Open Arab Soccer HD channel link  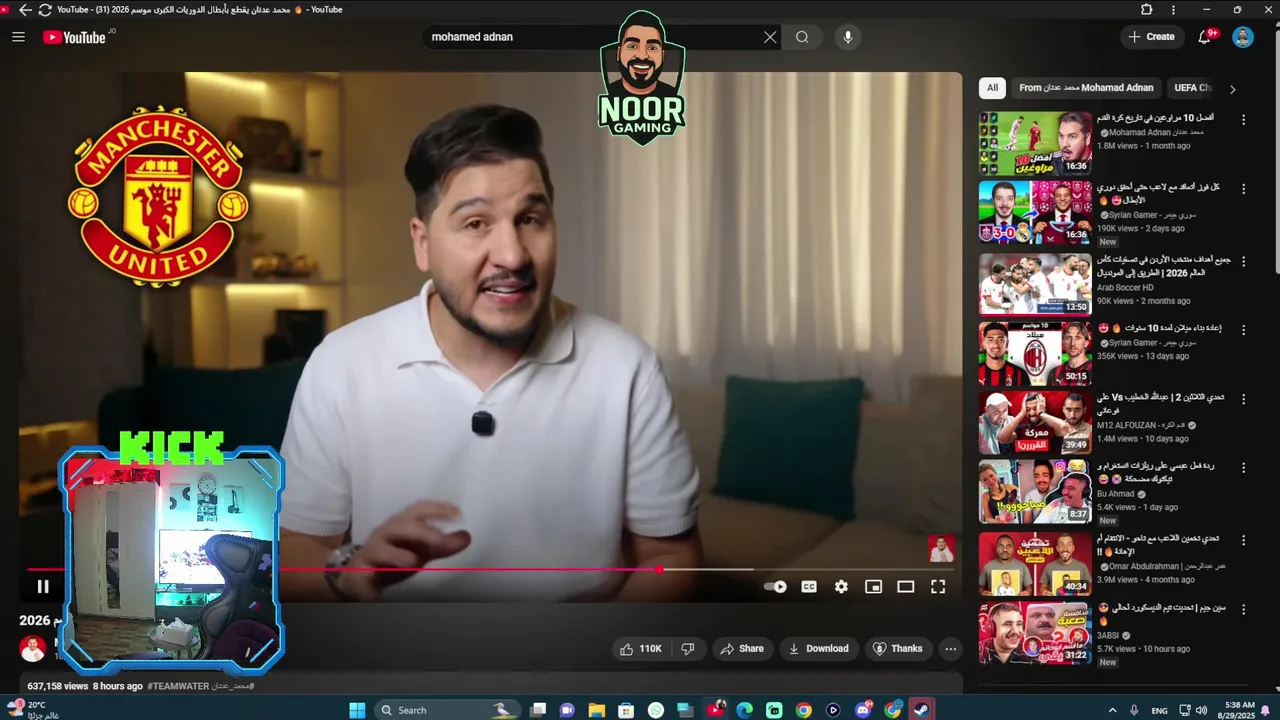click(1125, 288)
